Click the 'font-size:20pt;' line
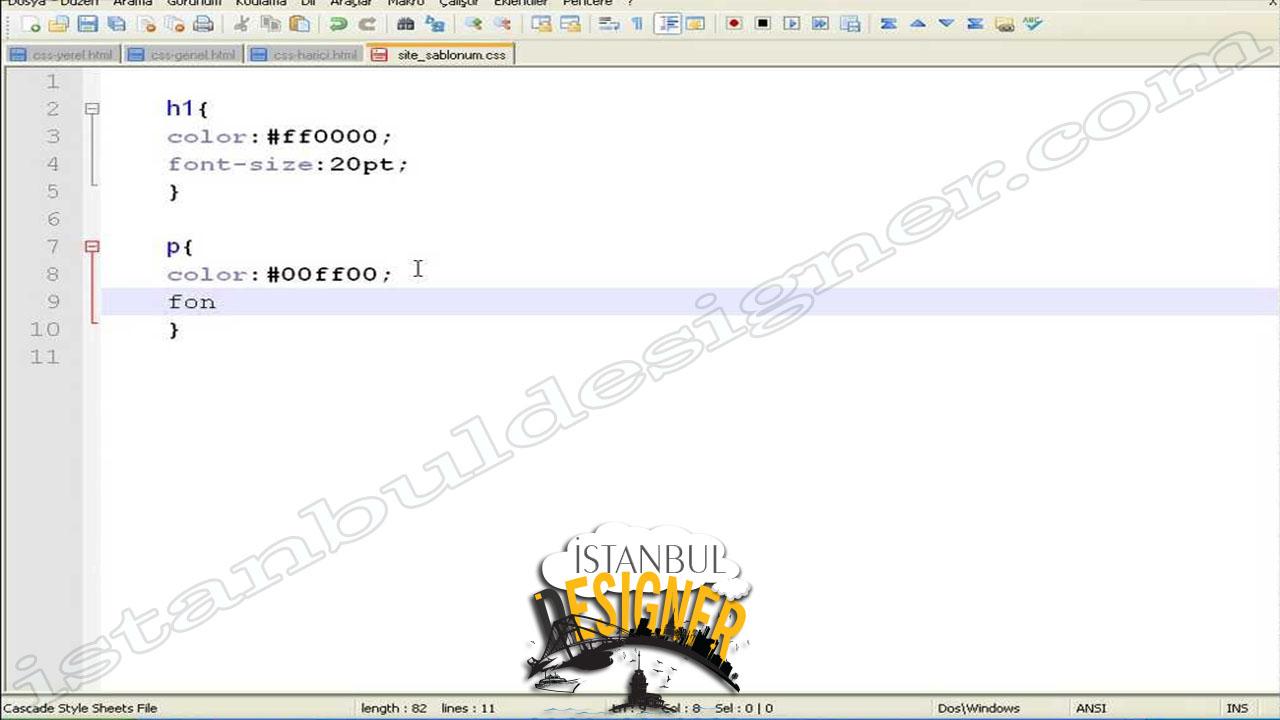Screen dimensions: 1280x720 [x=288, y=164]
